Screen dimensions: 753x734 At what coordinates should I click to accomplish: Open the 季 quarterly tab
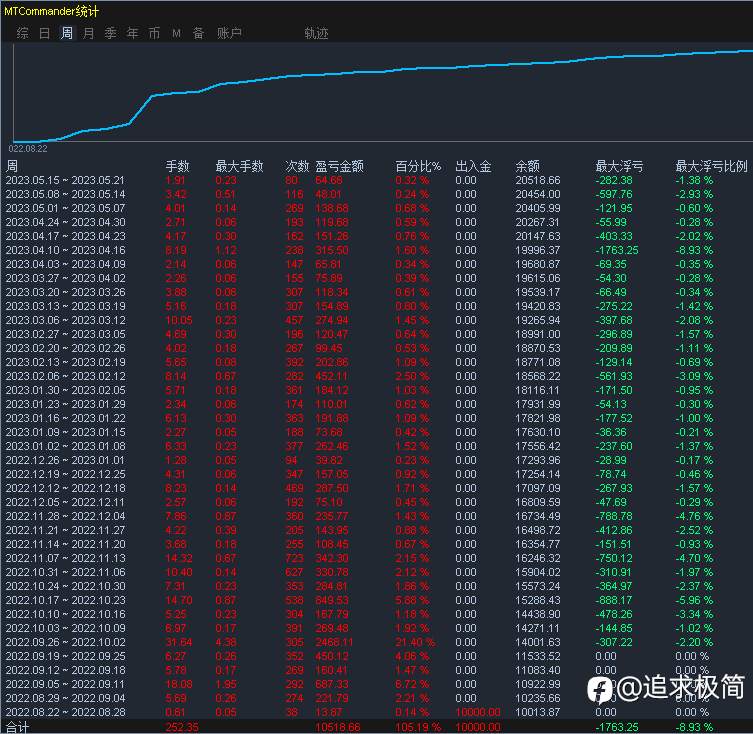[110, 33]
